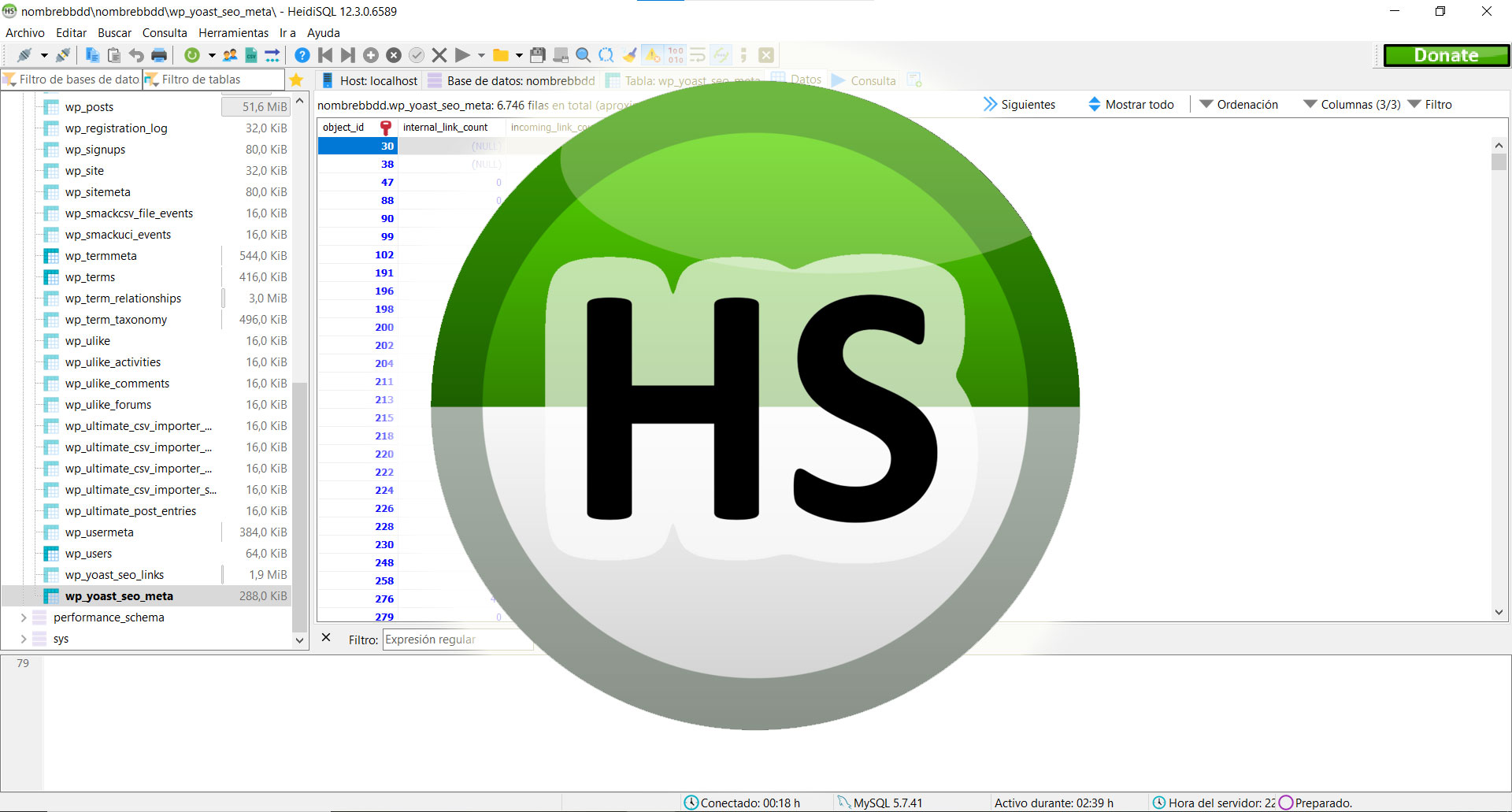Image resolution: width=1512 pixels, height=812 pixels.
Task: Delete selected row using the X circle icon
Action: [x=393, y=55]
